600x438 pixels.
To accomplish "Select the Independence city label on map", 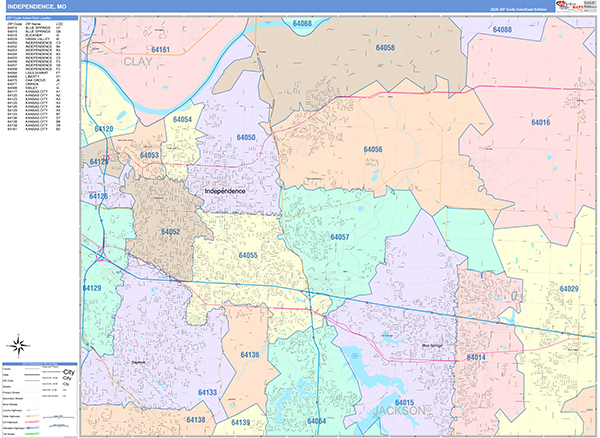I will pos(230,190).
